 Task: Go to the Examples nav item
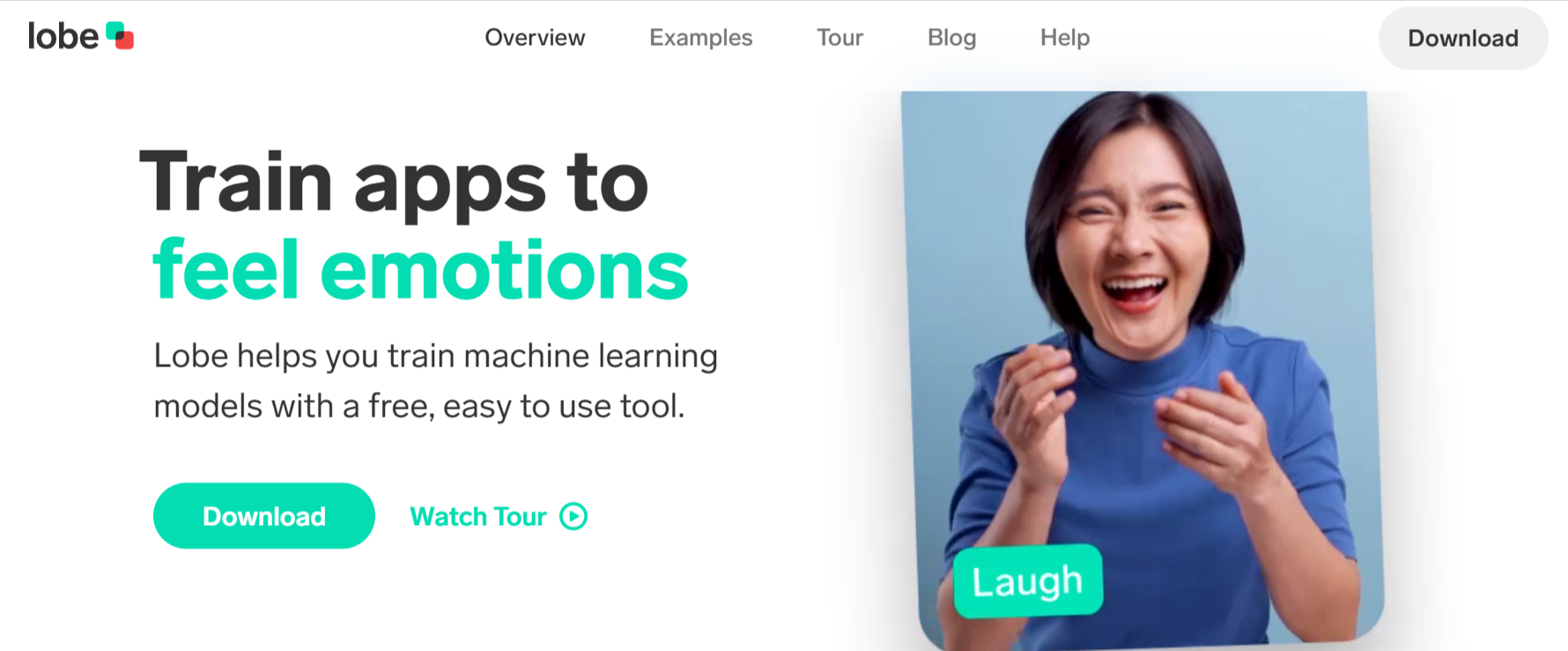point(701,38)
